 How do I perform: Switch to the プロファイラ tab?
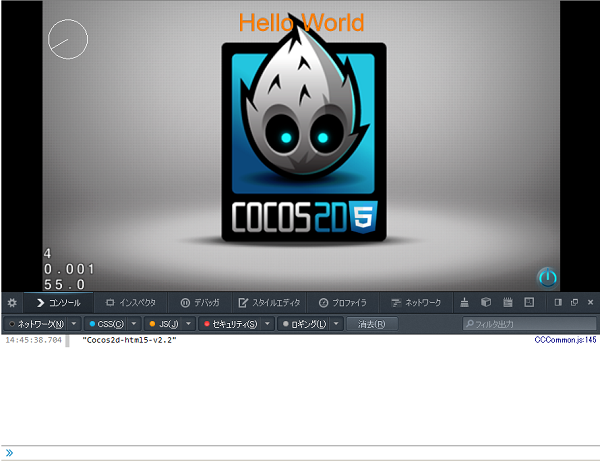[343, 303]
